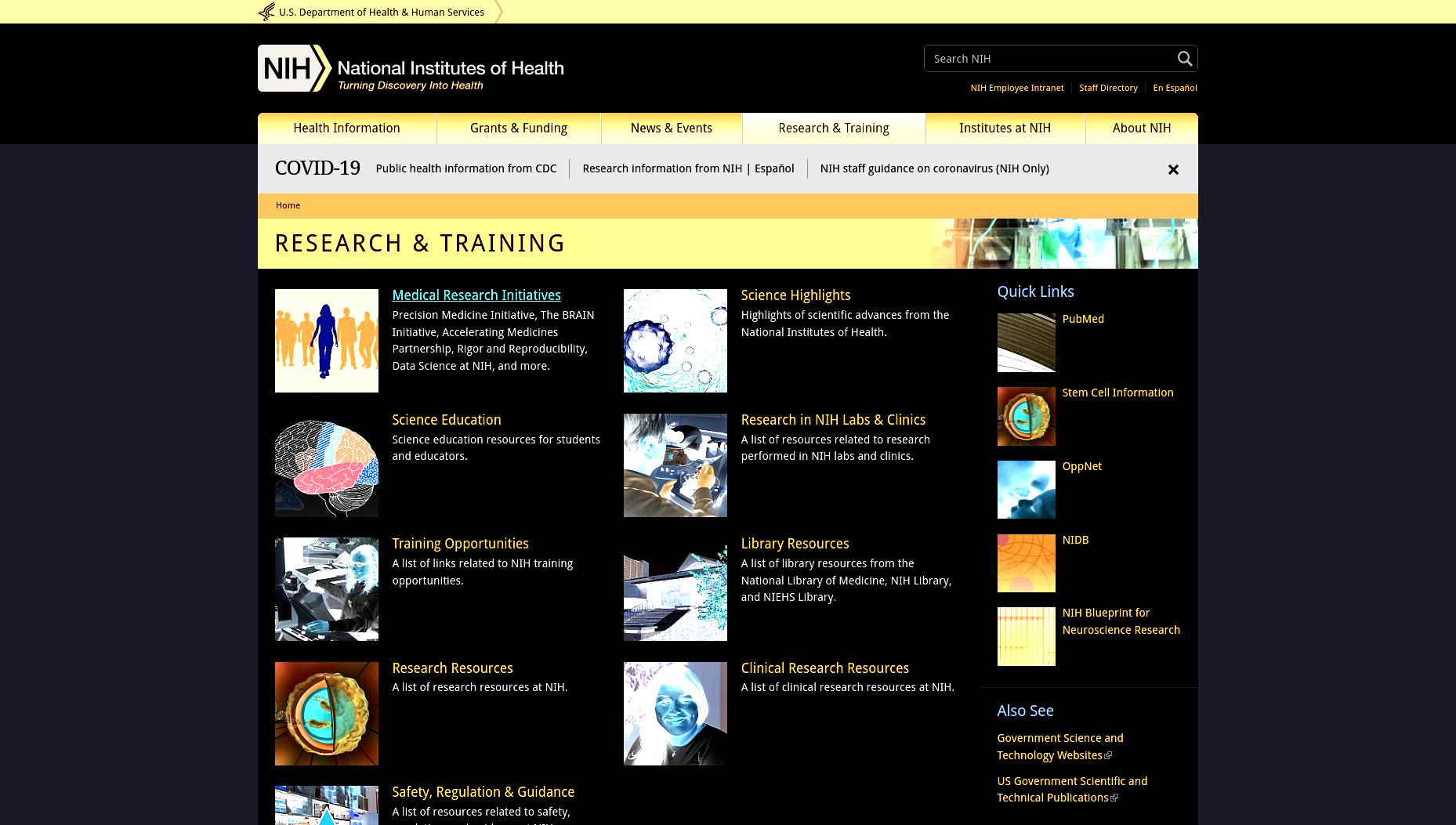Open the Grants & Funding menu
Viewport: 1456px width, 825px height.
pyautogui.click(x=519, y=128)
